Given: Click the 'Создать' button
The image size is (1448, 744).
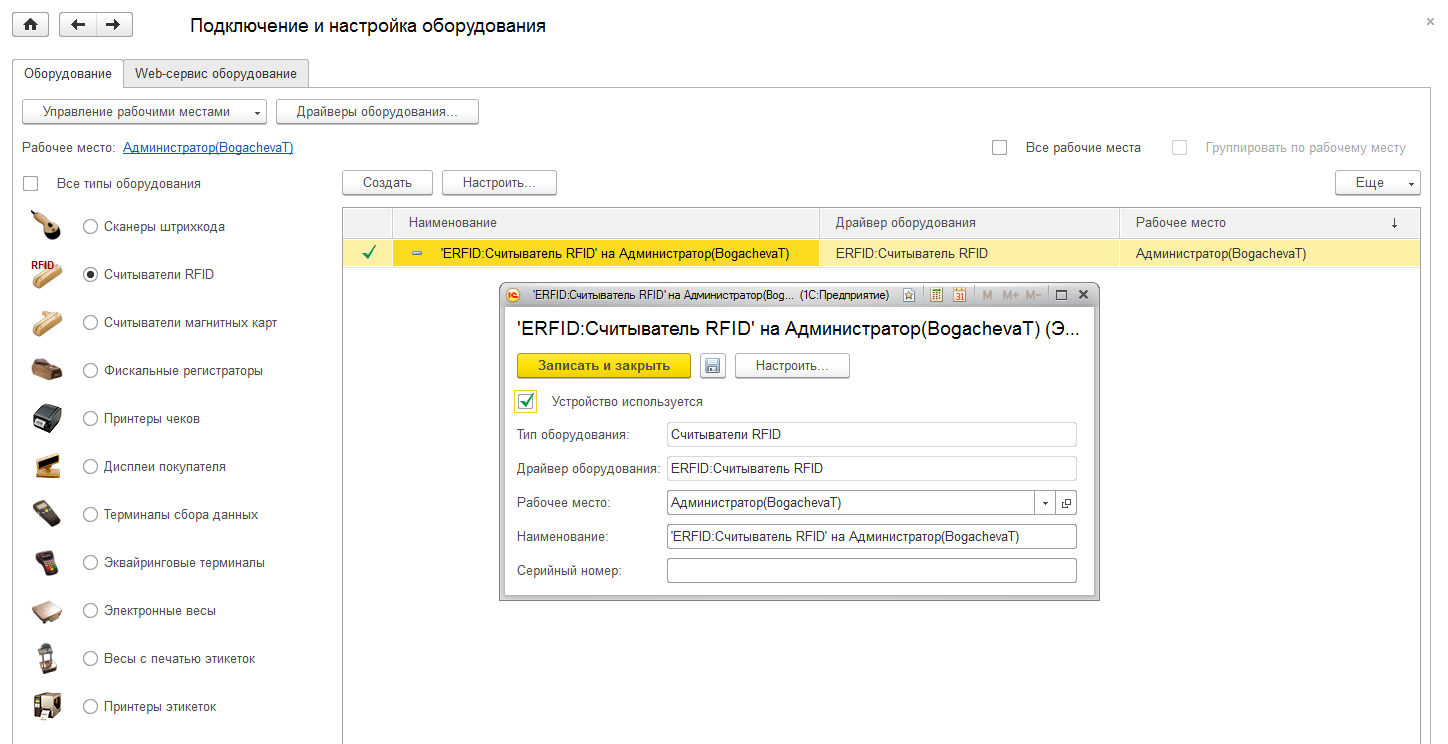Looking at the screenshot, I should (x=387, y=183).
